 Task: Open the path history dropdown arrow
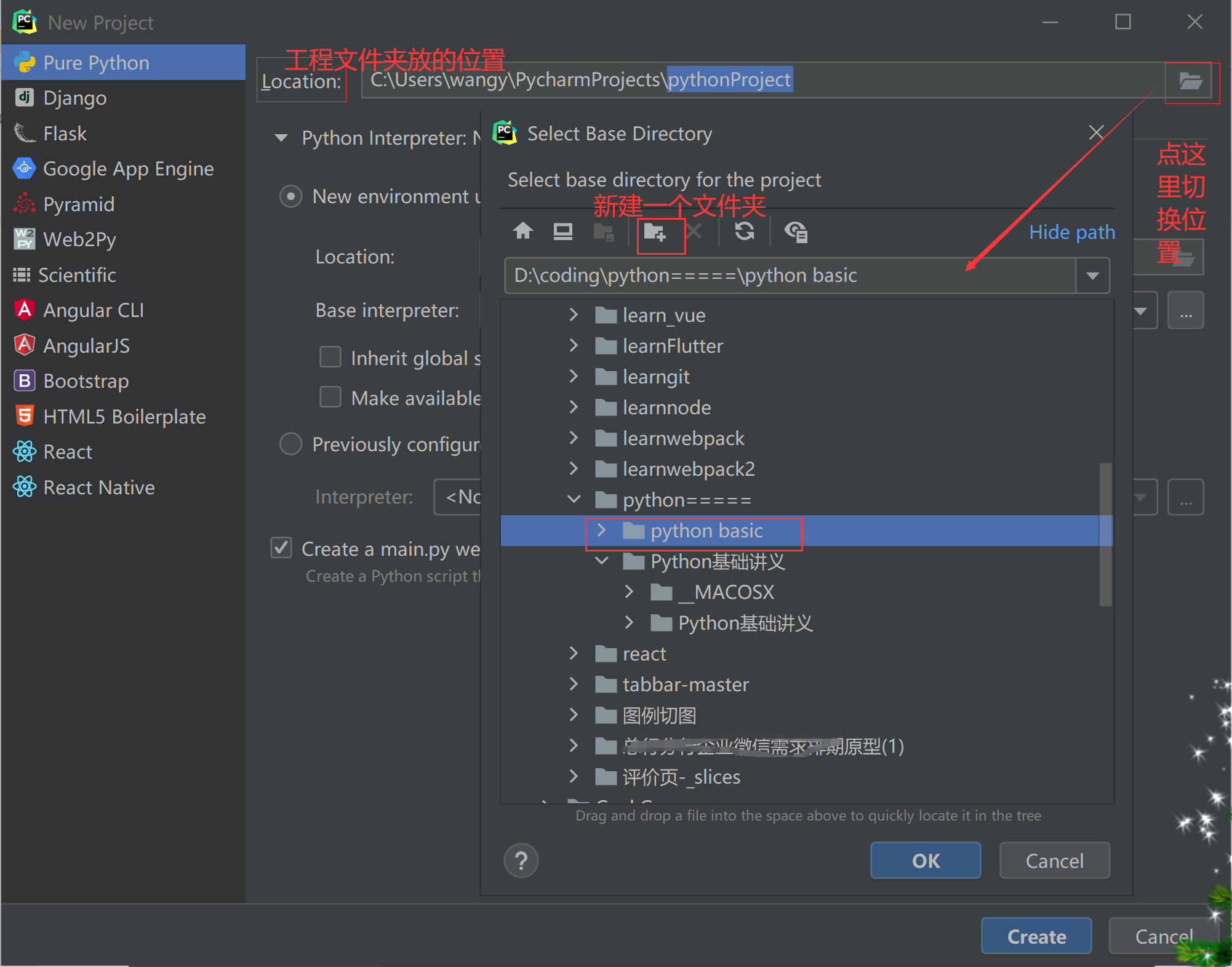click(x=1092, y=275)
